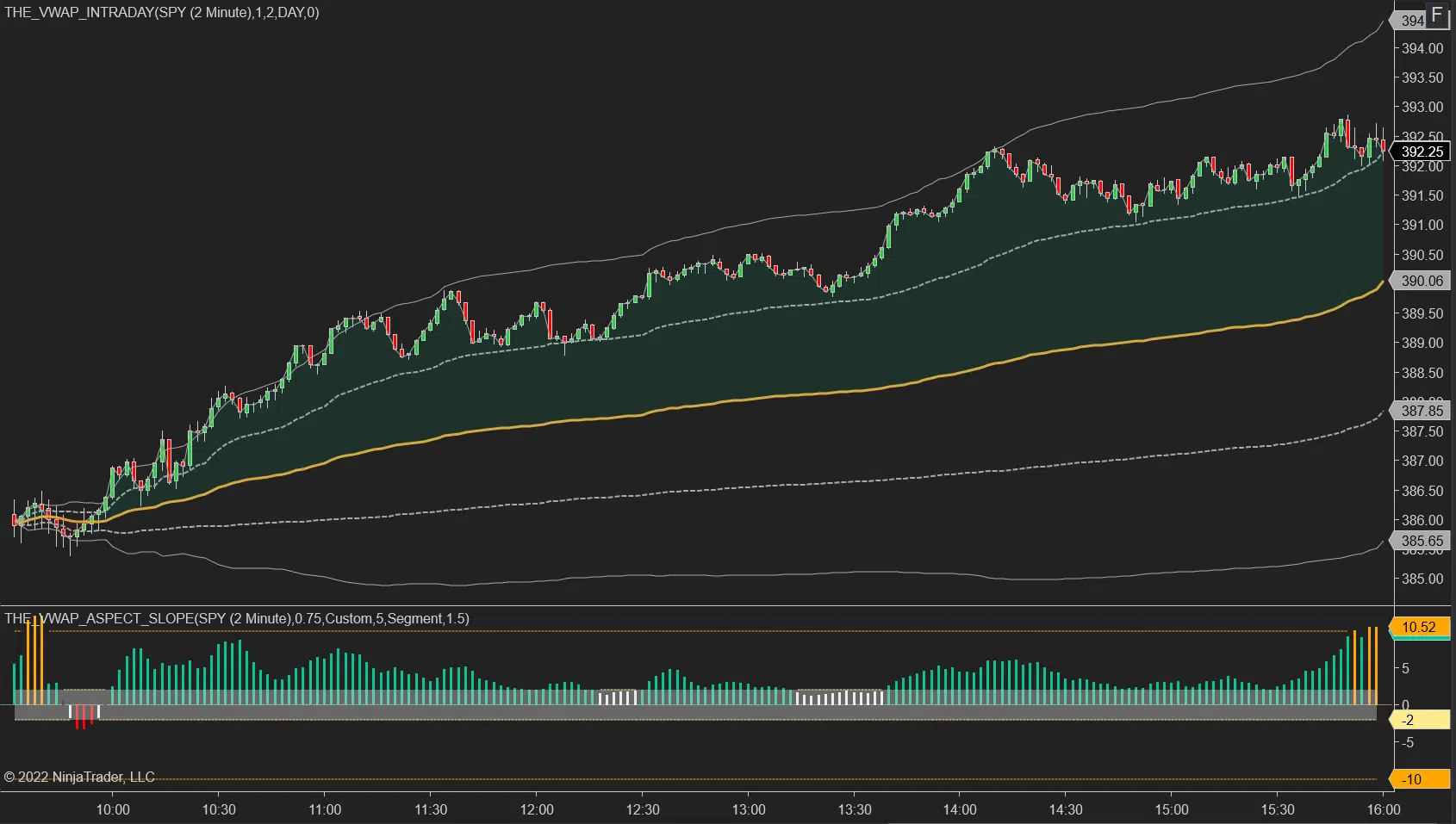
Task: Click the 10.52 slope value marker
Action: click(x=1420, y=627)
